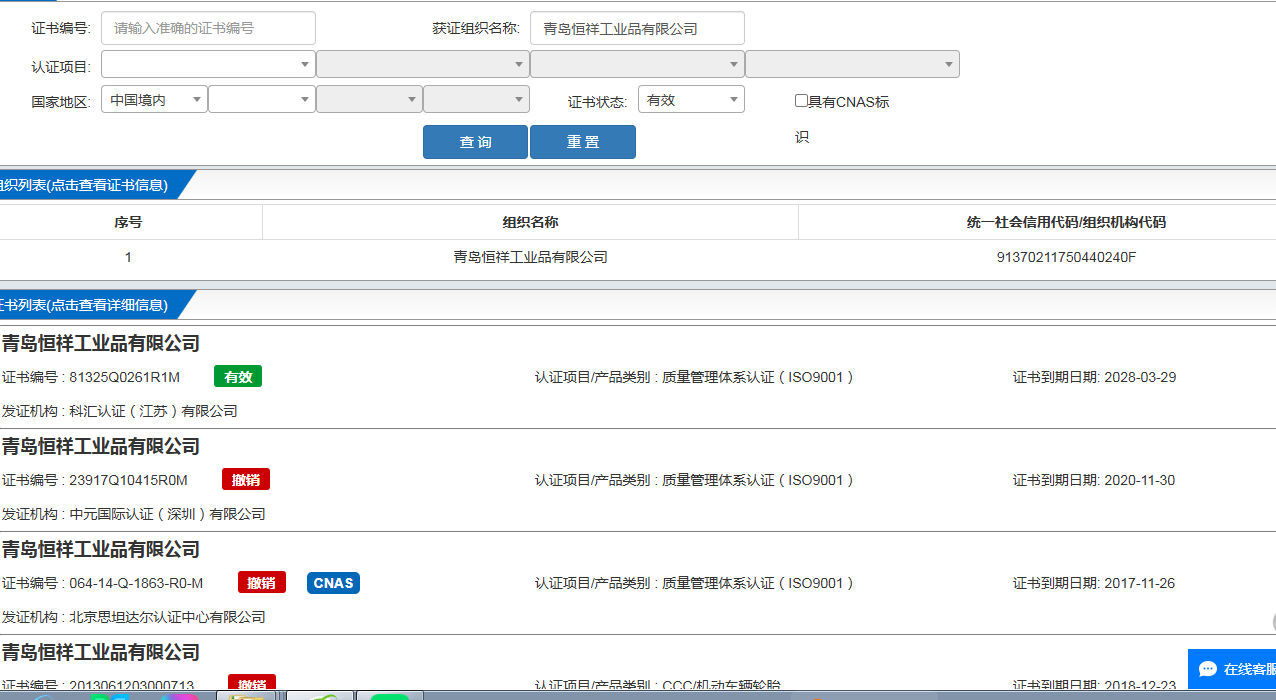Click expiry date 2028-03-29
The image size is (1276, 700).
tap(1140, 377)
